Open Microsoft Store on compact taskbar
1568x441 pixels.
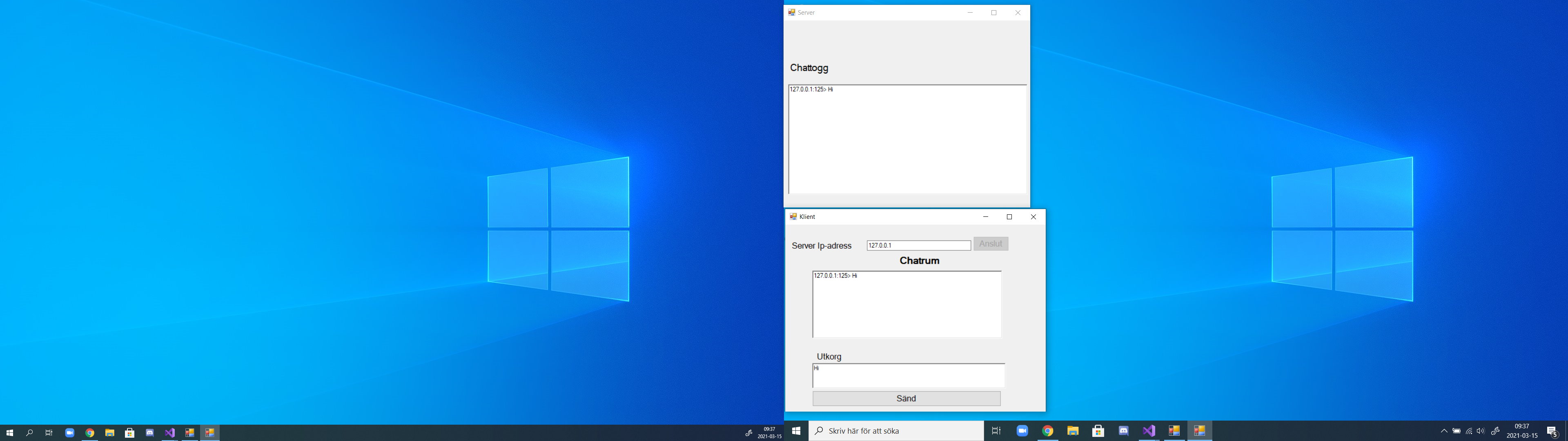pyautogui.click(x=130, y=433)
